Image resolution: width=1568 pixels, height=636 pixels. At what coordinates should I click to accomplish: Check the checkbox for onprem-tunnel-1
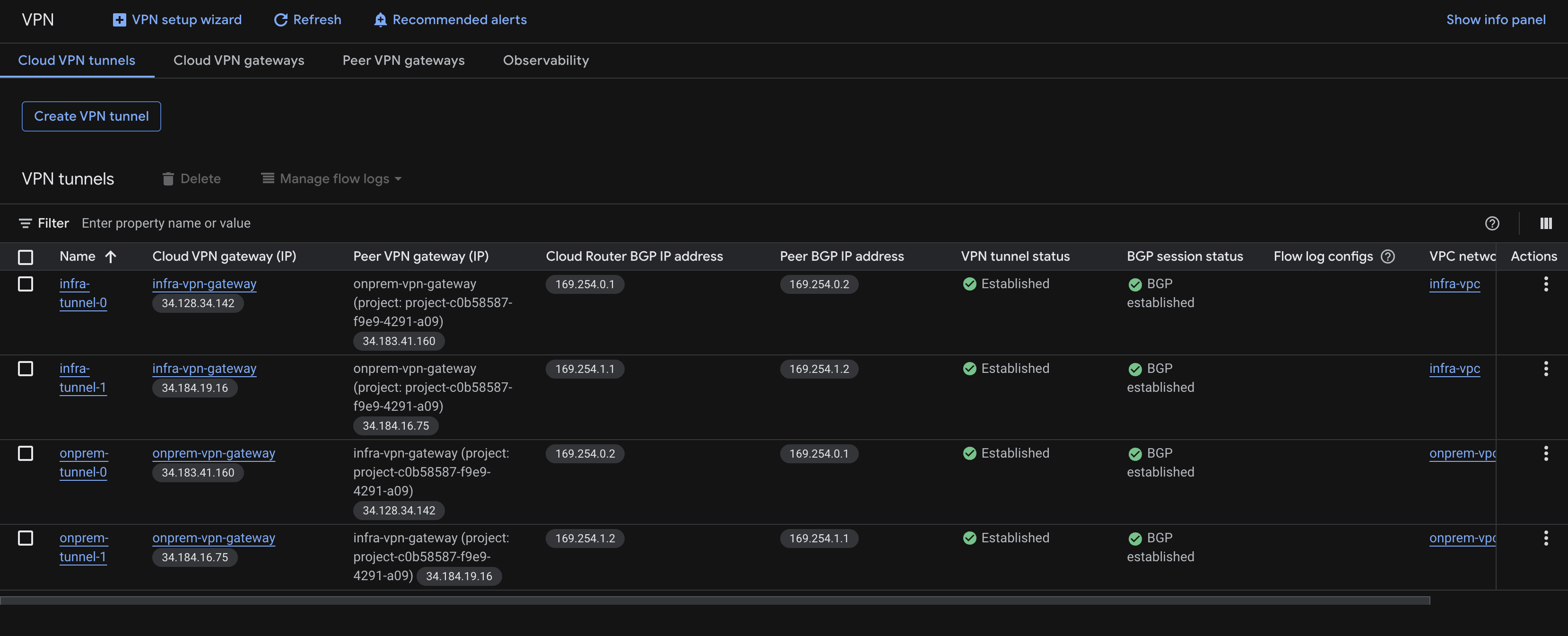pyautogui.click(x=25, y=539)
